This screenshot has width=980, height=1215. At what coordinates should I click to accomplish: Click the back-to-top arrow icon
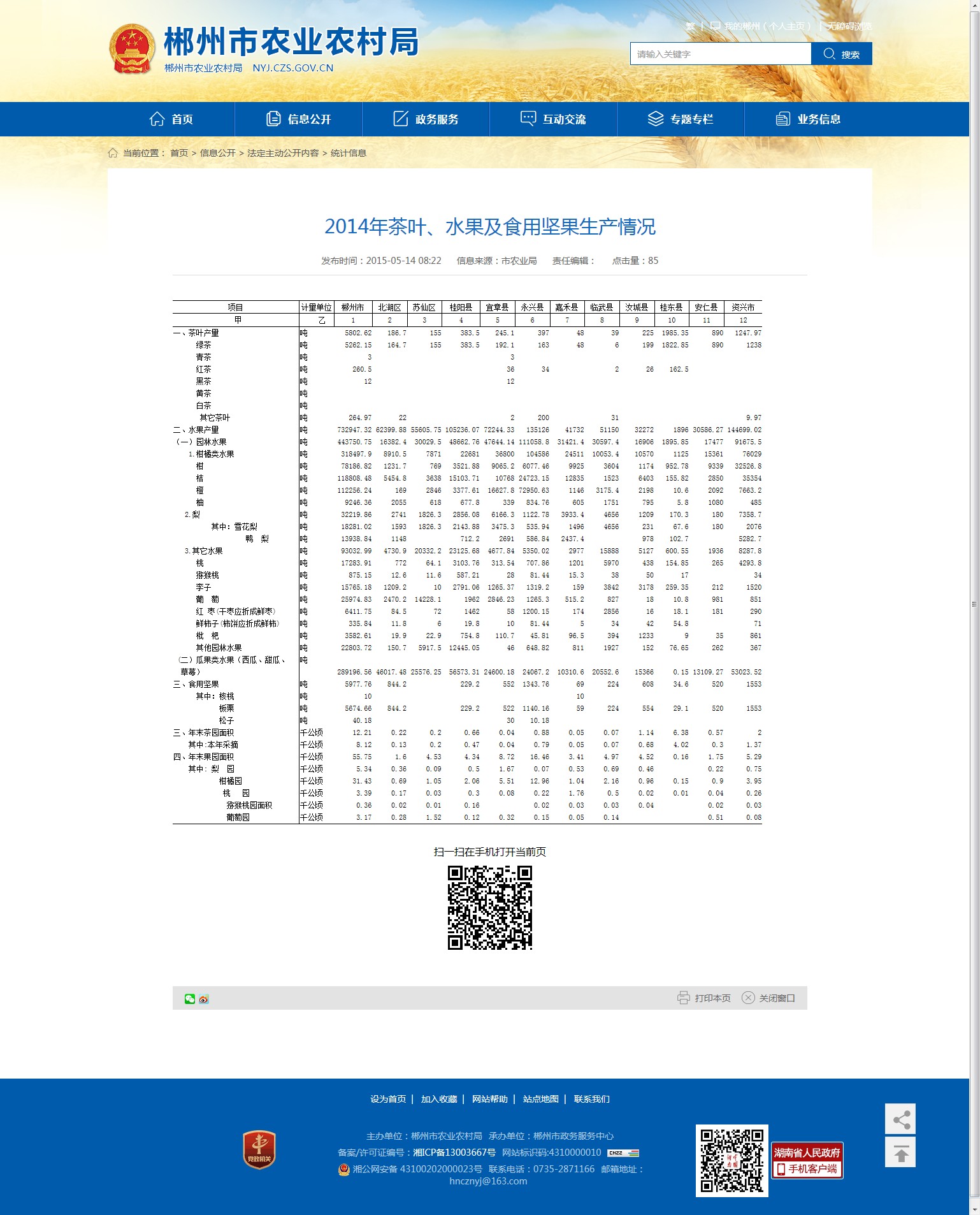click(900, 1153)
